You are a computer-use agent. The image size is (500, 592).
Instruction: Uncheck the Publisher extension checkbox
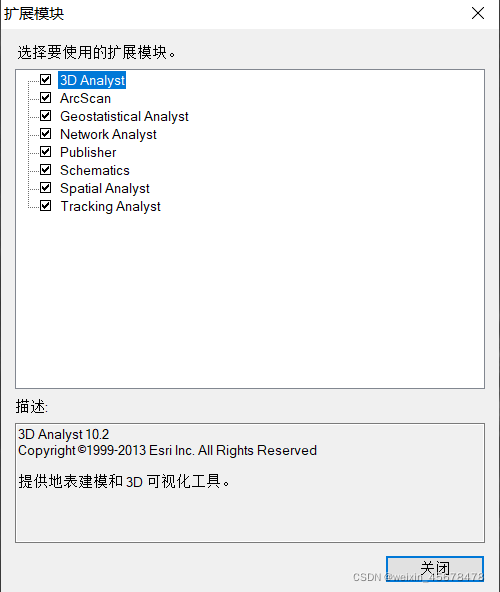point(45,152)
